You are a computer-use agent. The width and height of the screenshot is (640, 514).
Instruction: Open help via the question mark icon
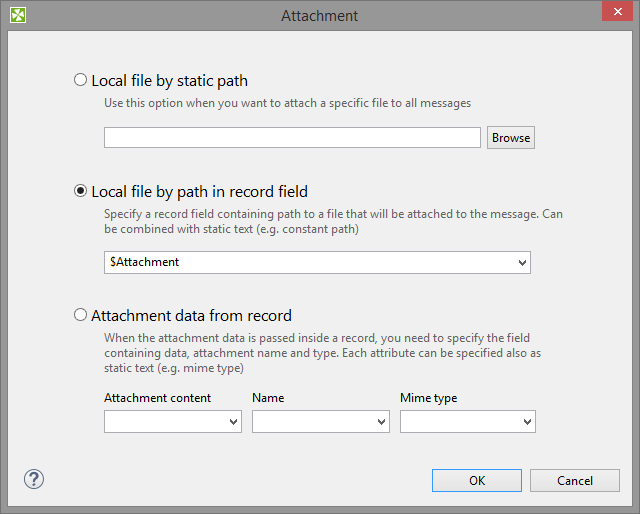[x=34, y=479]
